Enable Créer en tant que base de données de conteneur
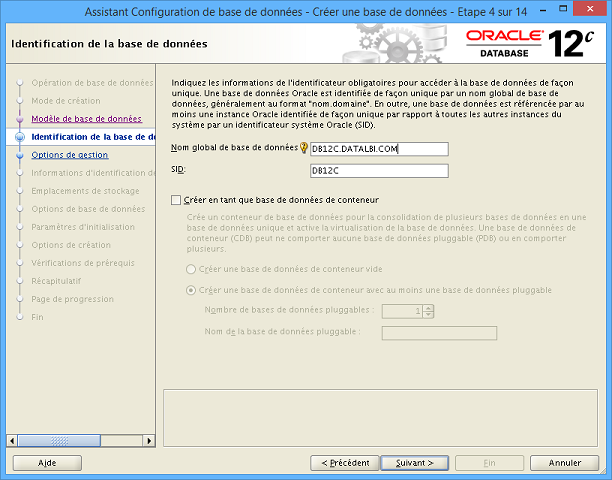This screenshot has width=612, height=480. (x=176, y=200)
